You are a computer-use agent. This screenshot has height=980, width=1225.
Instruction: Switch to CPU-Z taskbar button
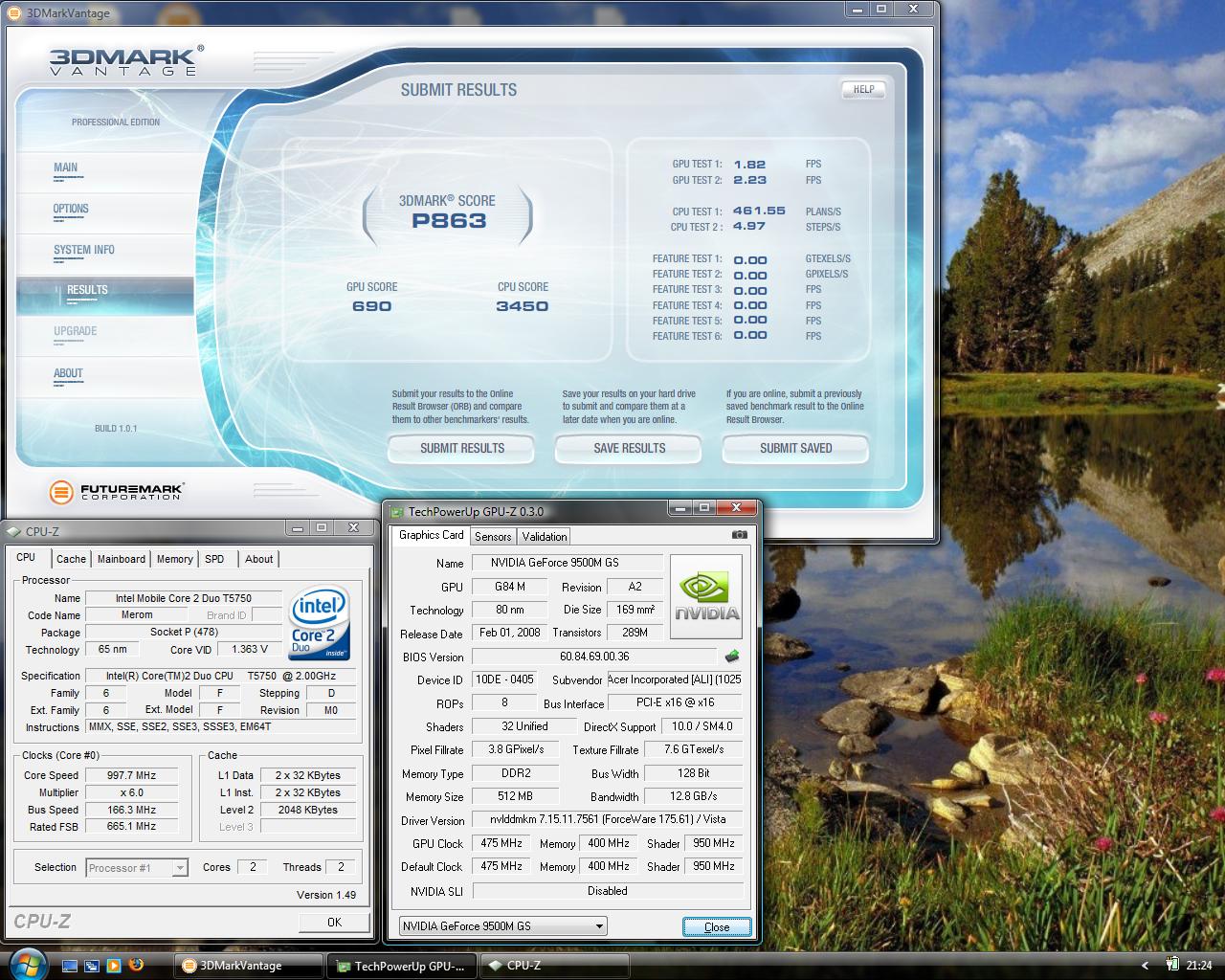(553, 966)
